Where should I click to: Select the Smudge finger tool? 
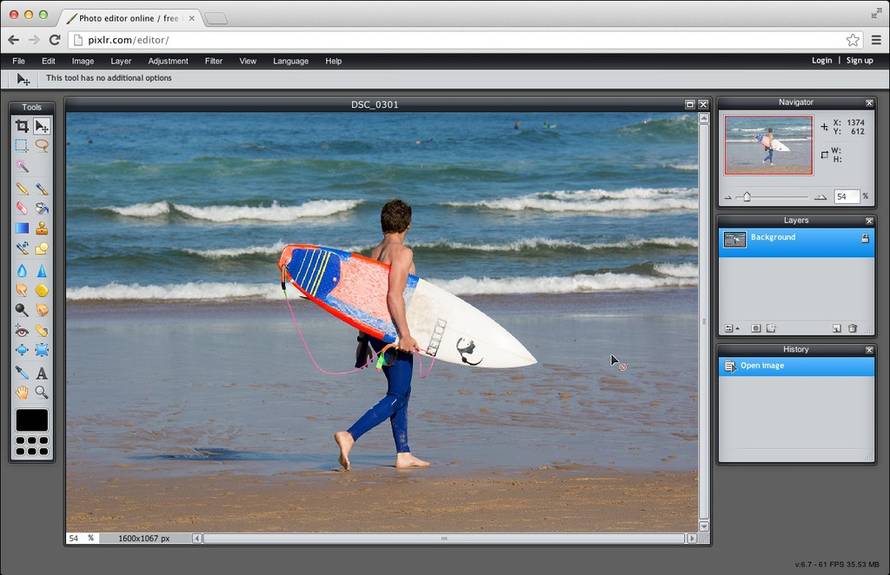coord(22,290)
